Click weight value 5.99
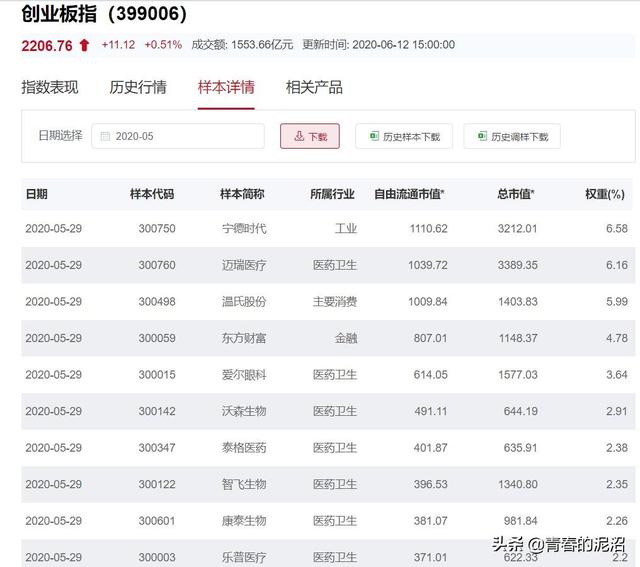 pyautogui.click(x=617, y=302)
